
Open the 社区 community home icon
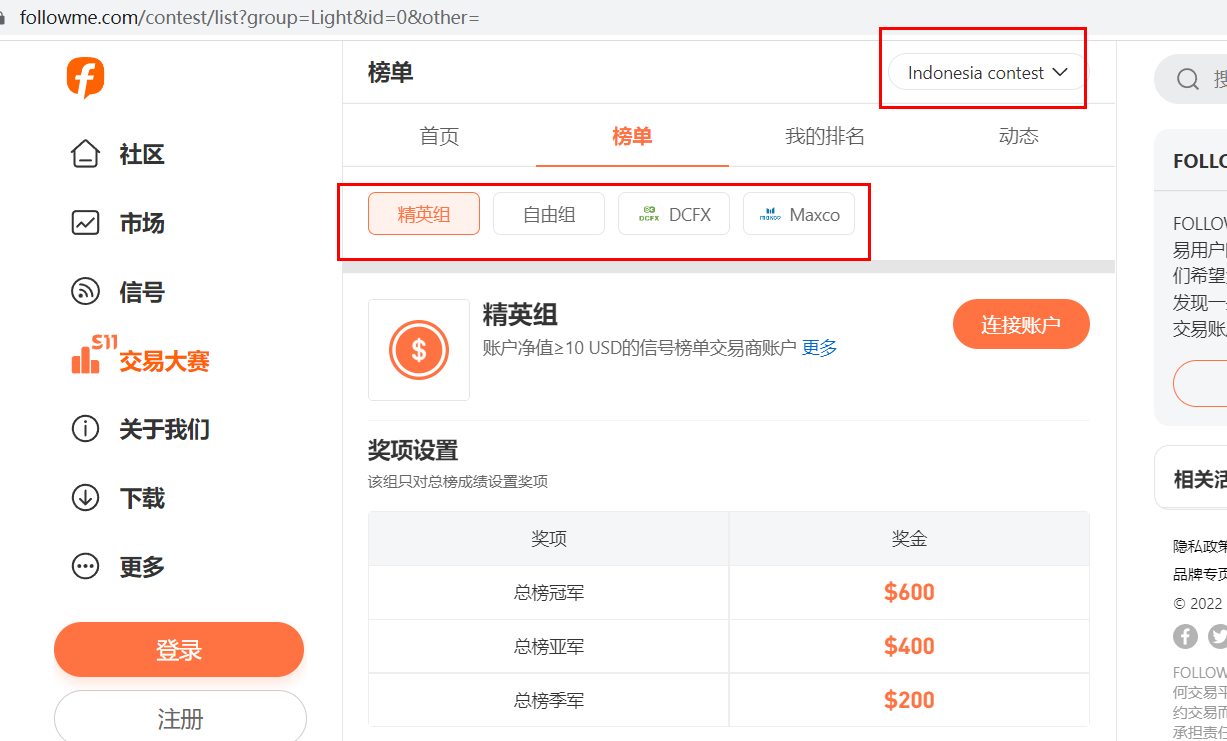(x=85, y=155)
